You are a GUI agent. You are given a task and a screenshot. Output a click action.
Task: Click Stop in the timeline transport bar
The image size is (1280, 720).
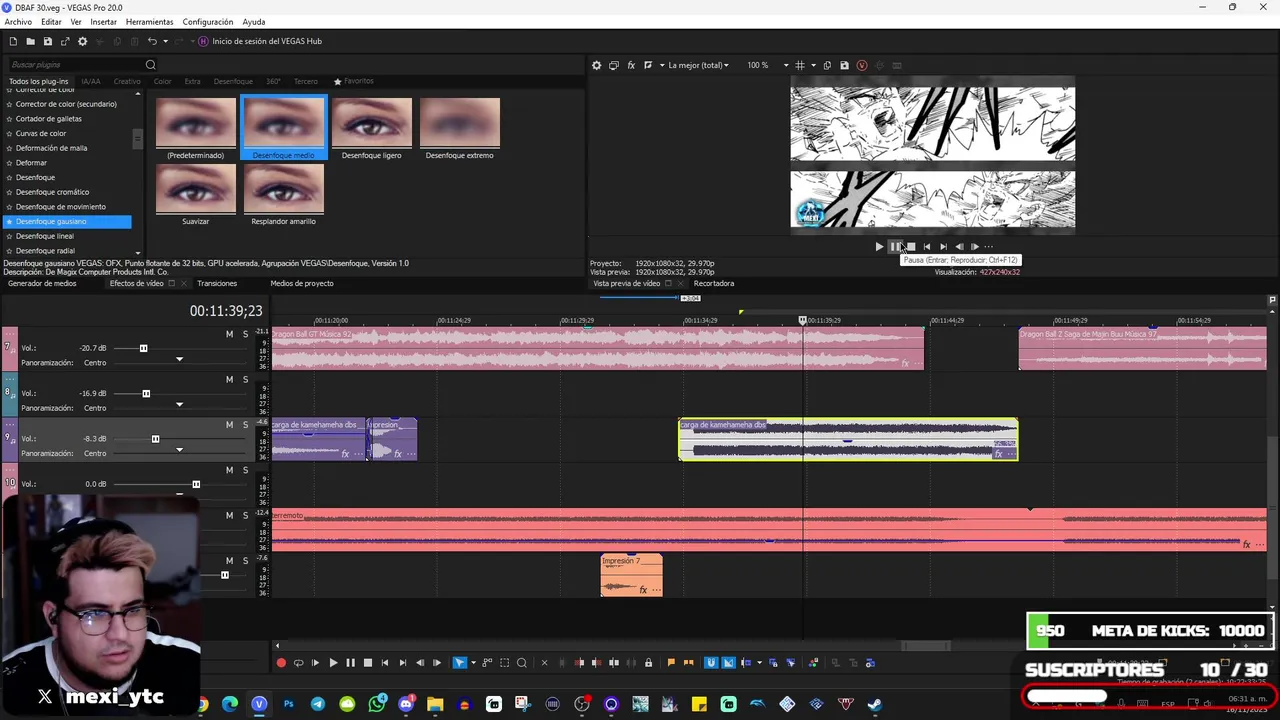point(367,663)
